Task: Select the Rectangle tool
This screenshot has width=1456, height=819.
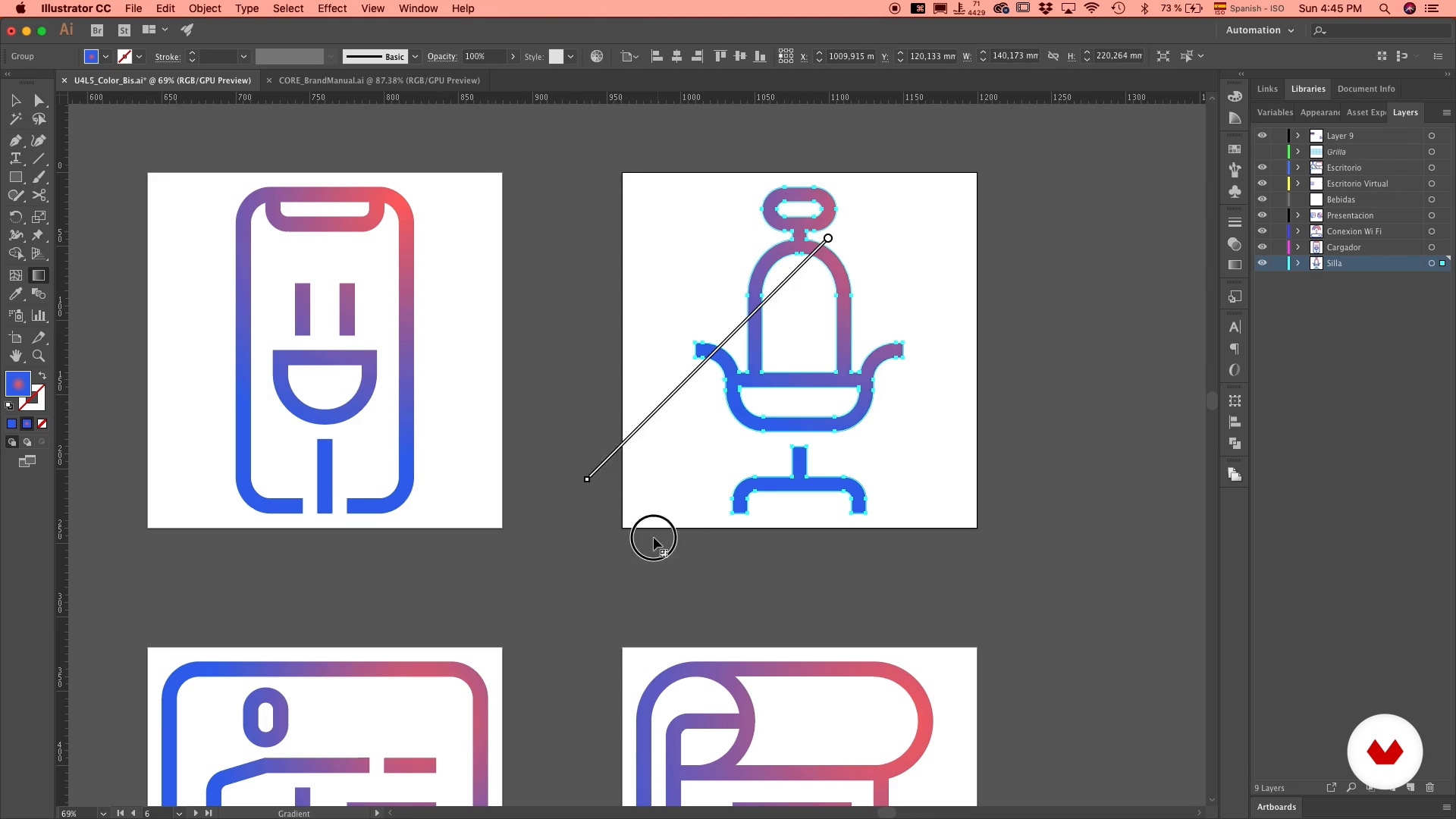Action: click(15, 177)
